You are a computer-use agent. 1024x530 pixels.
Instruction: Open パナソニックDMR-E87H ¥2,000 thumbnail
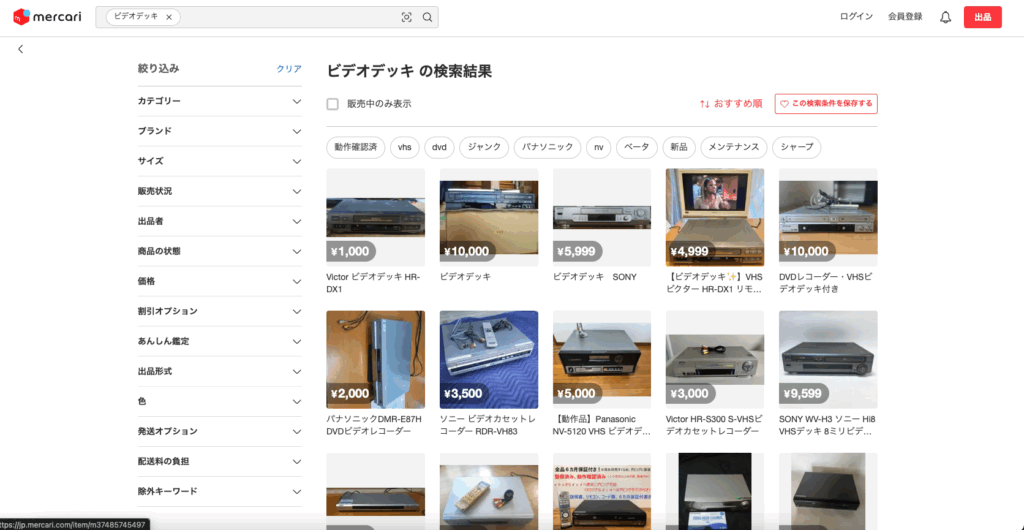(x=376, y=360)
